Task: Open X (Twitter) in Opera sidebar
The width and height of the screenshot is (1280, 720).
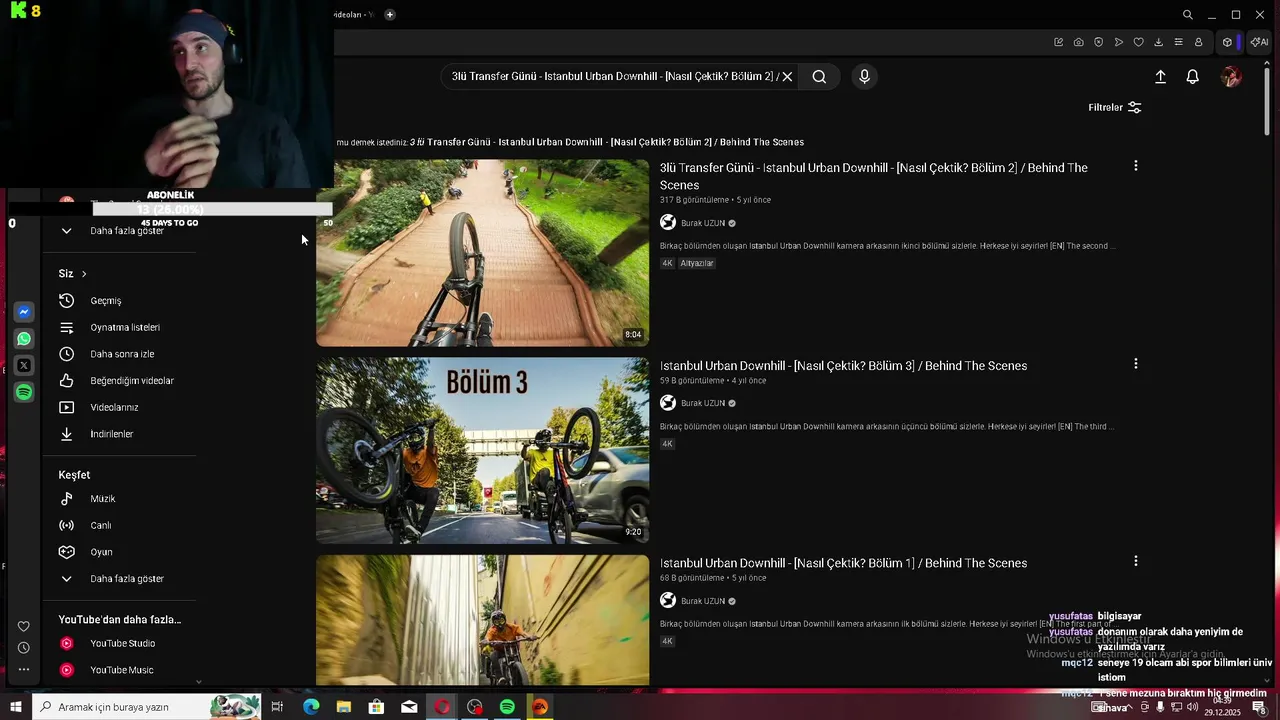Action: point(24,366)
